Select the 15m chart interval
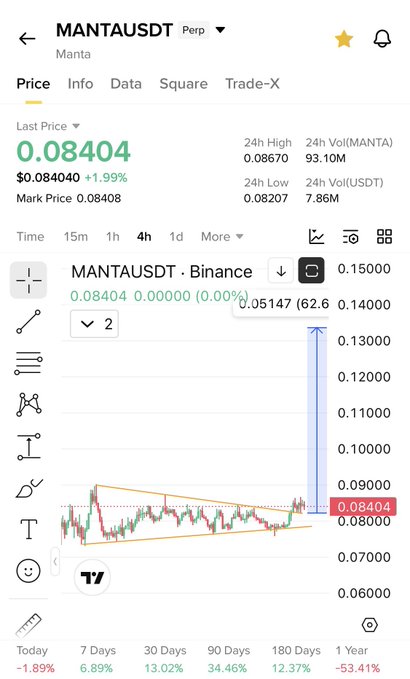The width and height of the screenshot is (410, 679). tap(76, 236)
